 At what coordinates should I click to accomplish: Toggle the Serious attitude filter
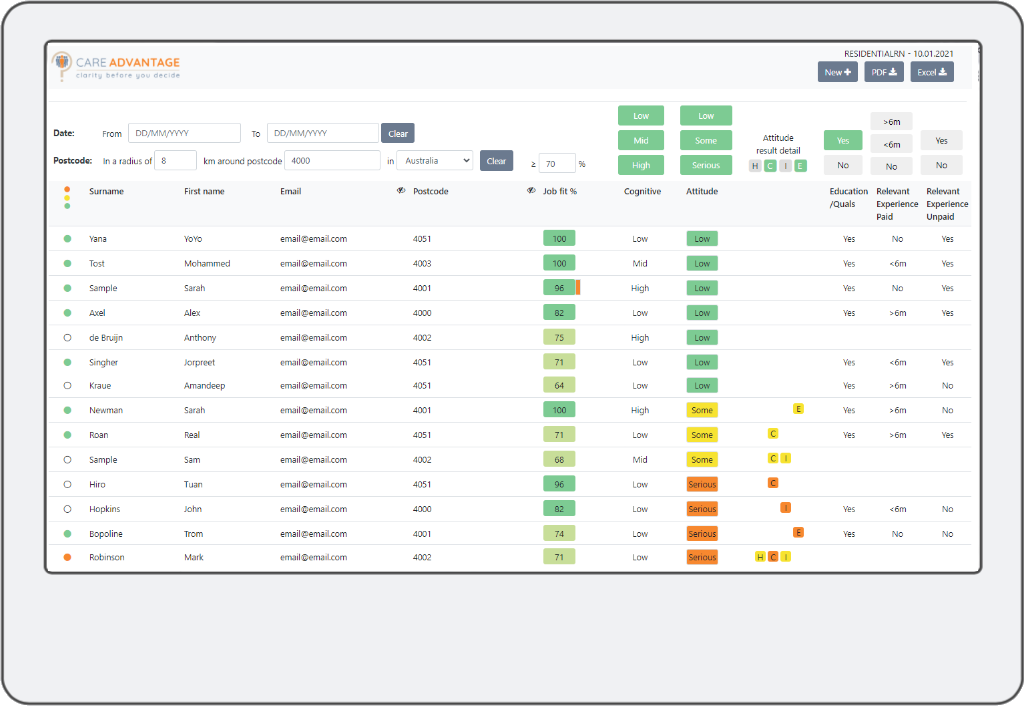point(706,165)
